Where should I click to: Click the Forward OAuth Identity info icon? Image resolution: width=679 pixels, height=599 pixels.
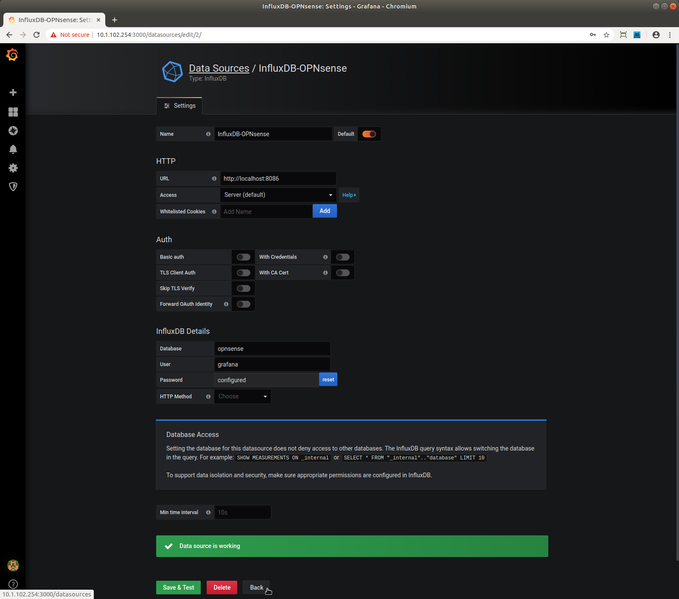point(226,304)
